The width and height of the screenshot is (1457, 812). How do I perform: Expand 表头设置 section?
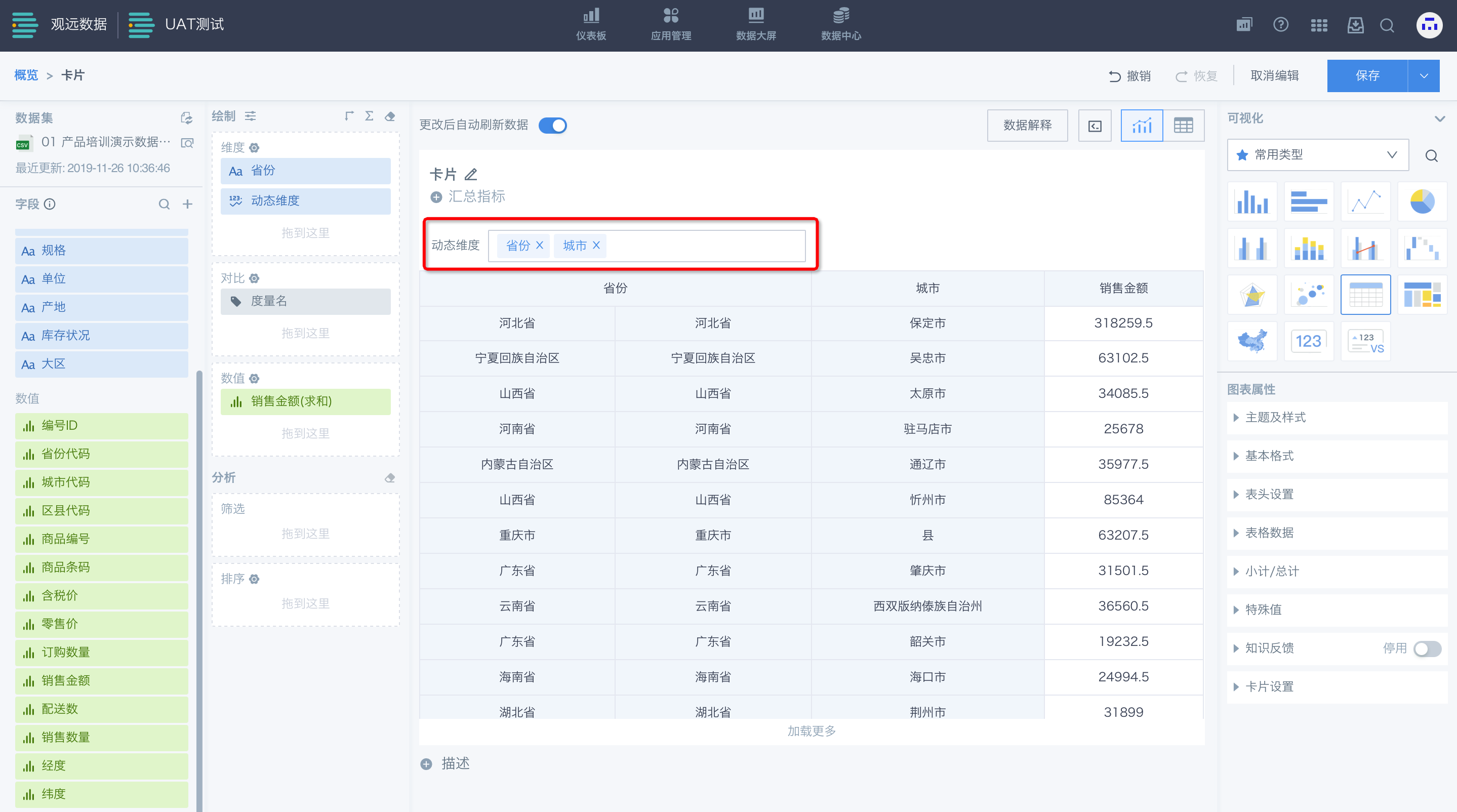[1337, 494]
